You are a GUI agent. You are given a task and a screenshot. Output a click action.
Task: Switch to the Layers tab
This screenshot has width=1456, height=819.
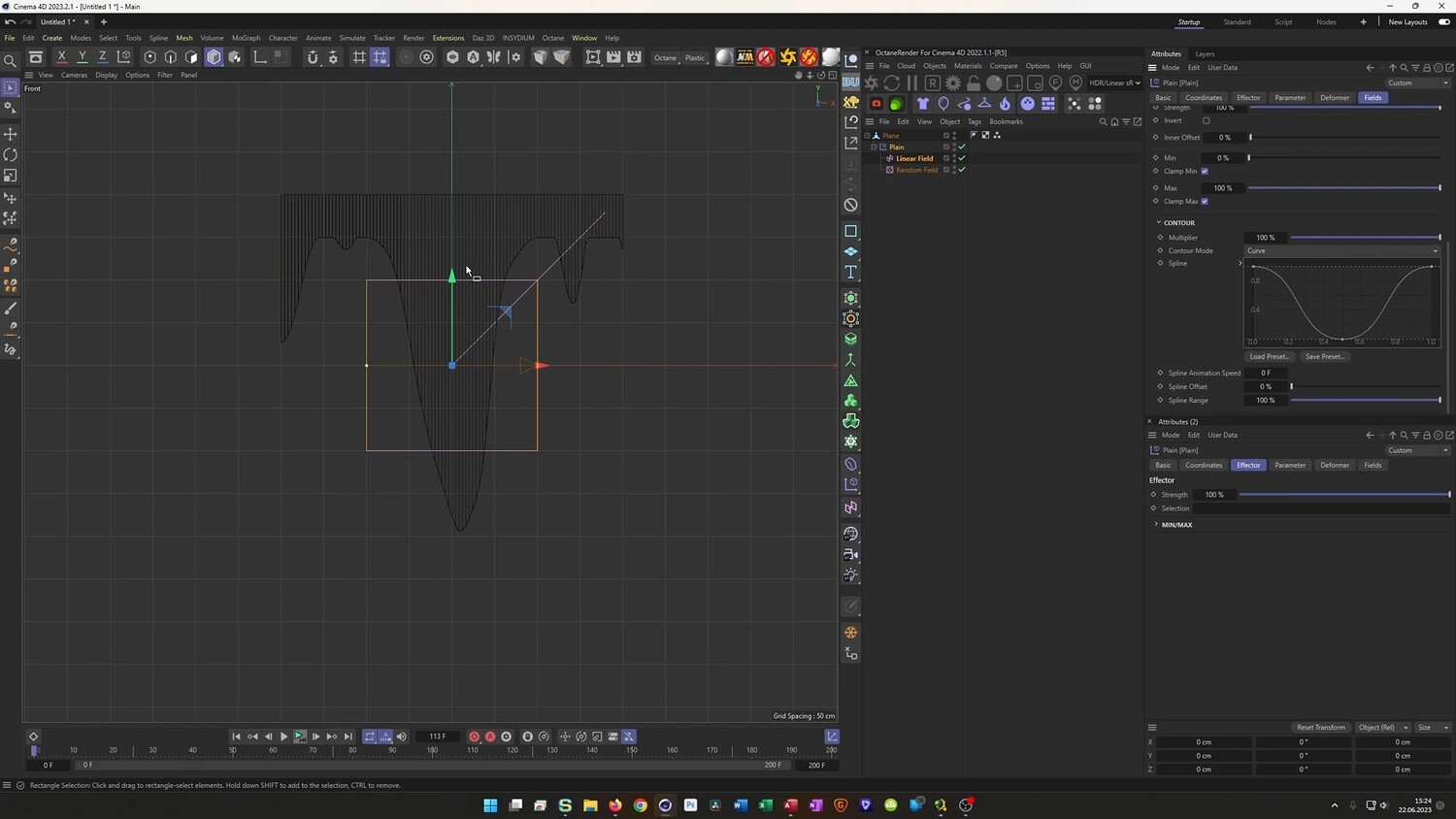1205,54
